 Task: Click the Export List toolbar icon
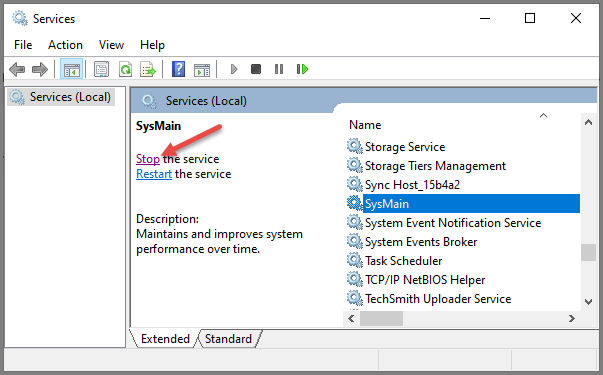click(x=148, y=70)
